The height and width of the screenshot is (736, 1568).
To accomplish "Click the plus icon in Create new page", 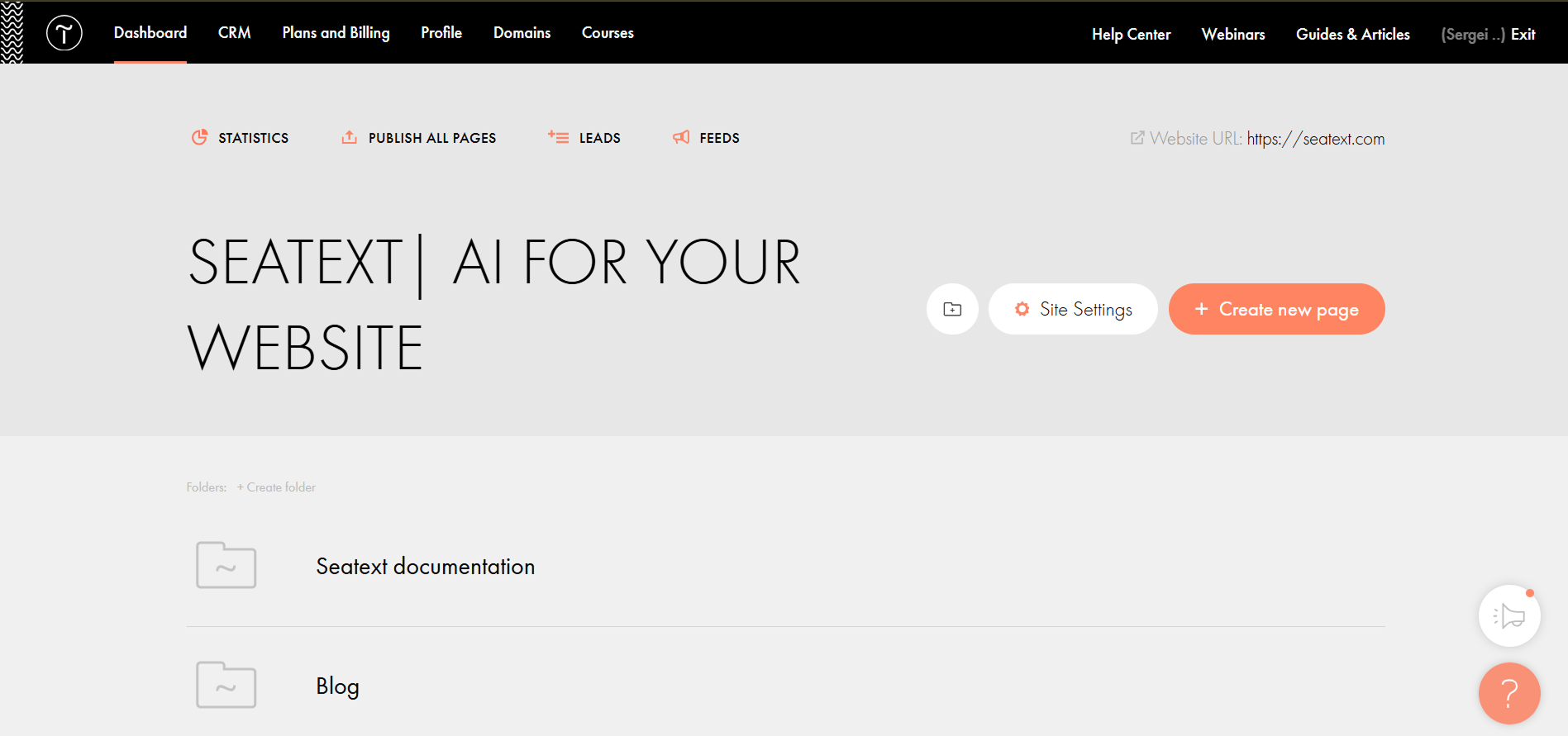I will coord(1202,308).
